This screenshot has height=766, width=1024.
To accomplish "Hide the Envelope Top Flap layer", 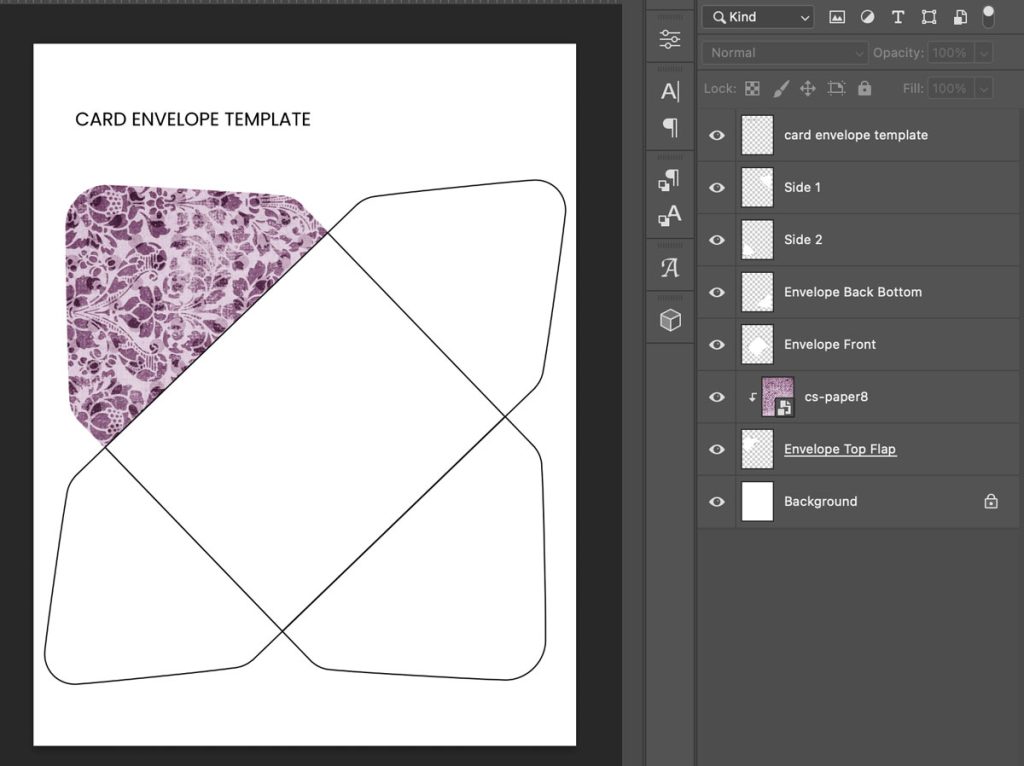I will pos(717,449).
